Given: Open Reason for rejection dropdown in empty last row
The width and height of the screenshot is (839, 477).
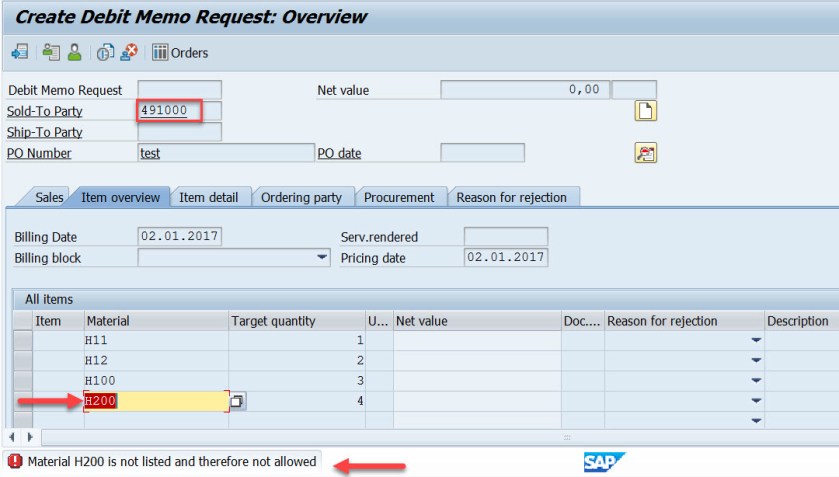Looking at the screenshot, I should 756,421.
